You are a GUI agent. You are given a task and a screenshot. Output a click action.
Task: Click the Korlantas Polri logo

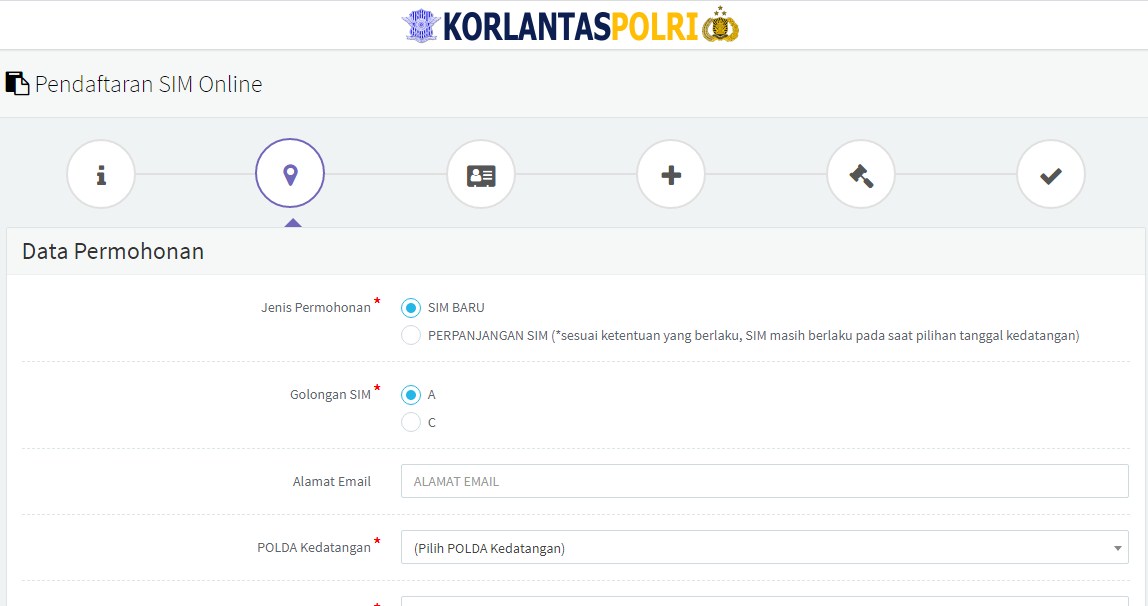point(570,26)
